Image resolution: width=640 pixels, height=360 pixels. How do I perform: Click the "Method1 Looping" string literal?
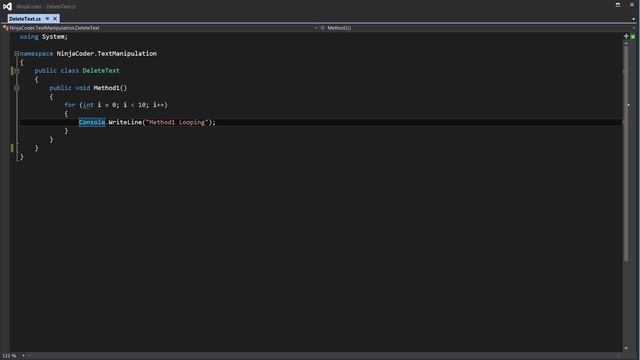click(177, 122)
